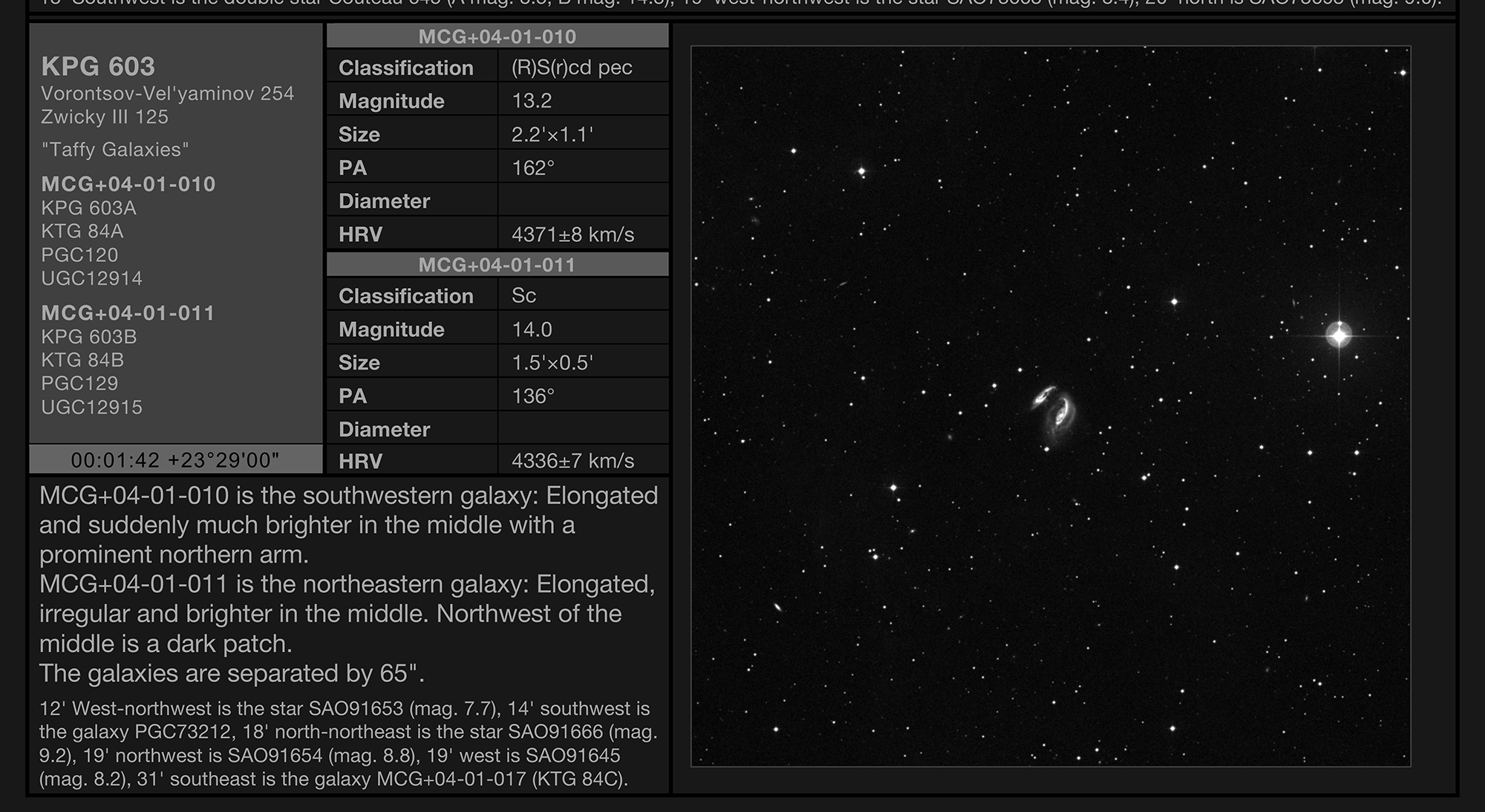Viewport: 1485px width, 812px height.
Task: Select the KPG 603B alias
Action: (x=89, y=337)
